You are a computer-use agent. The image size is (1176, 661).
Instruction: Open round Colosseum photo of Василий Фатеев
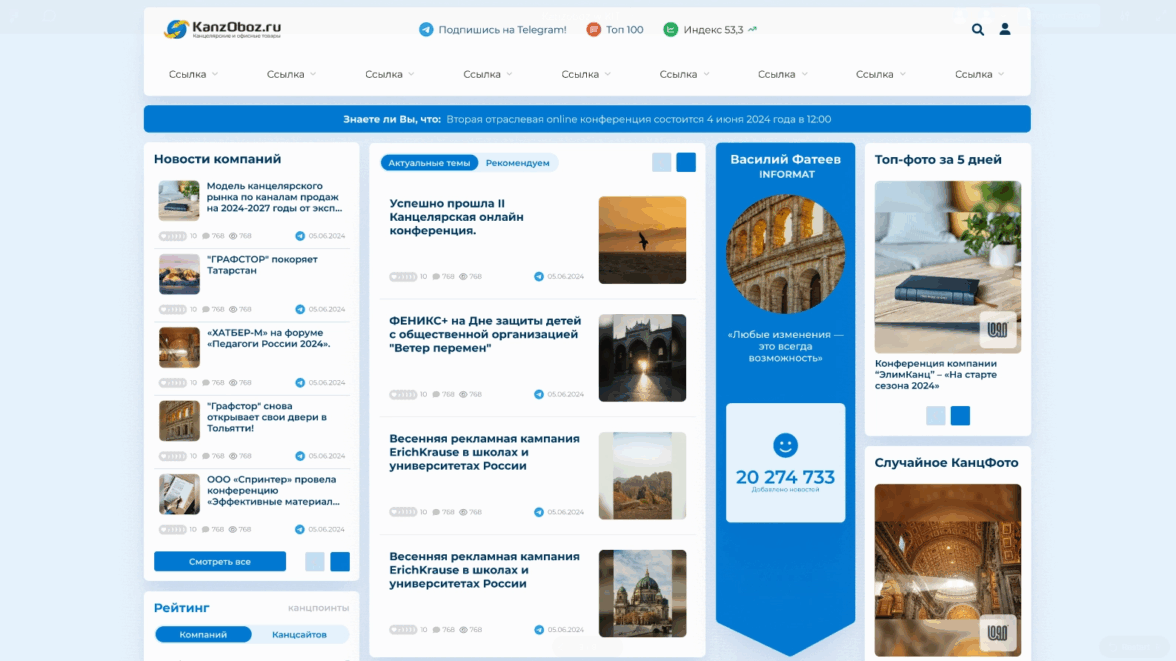pos(785,254)
